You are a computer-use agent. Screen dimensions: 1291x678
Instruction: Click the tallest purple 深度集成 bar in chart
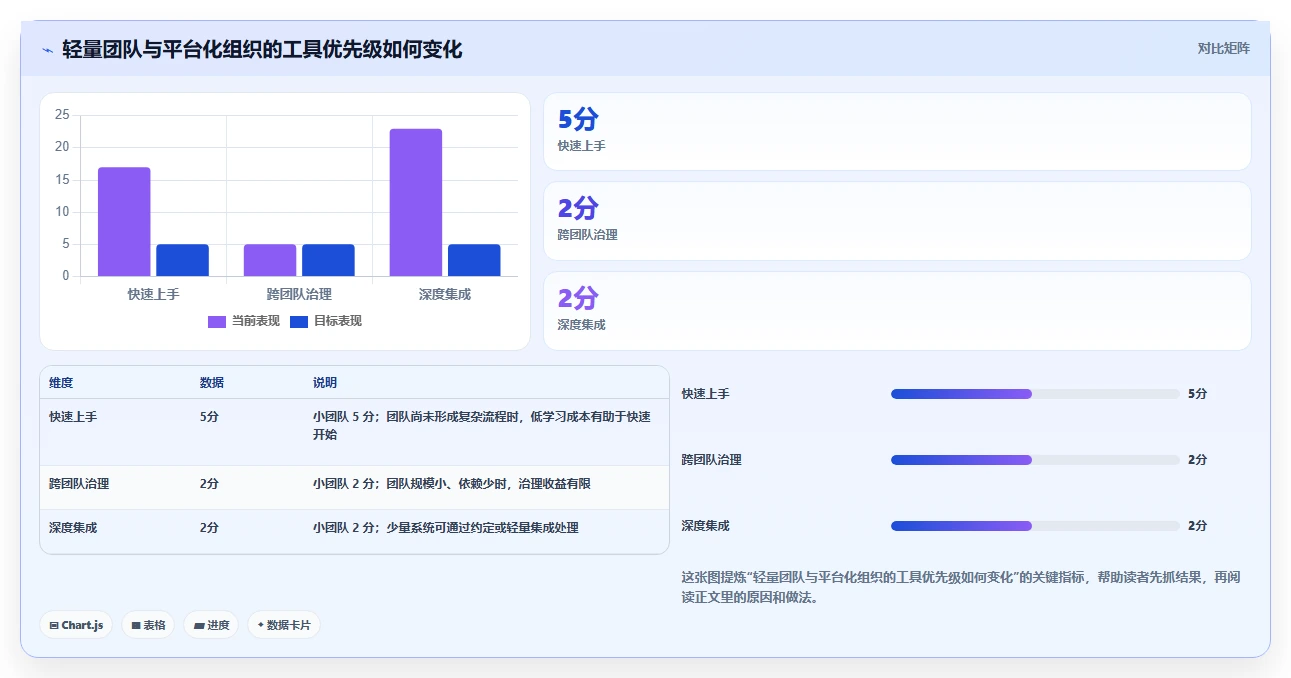pos(416,202)
